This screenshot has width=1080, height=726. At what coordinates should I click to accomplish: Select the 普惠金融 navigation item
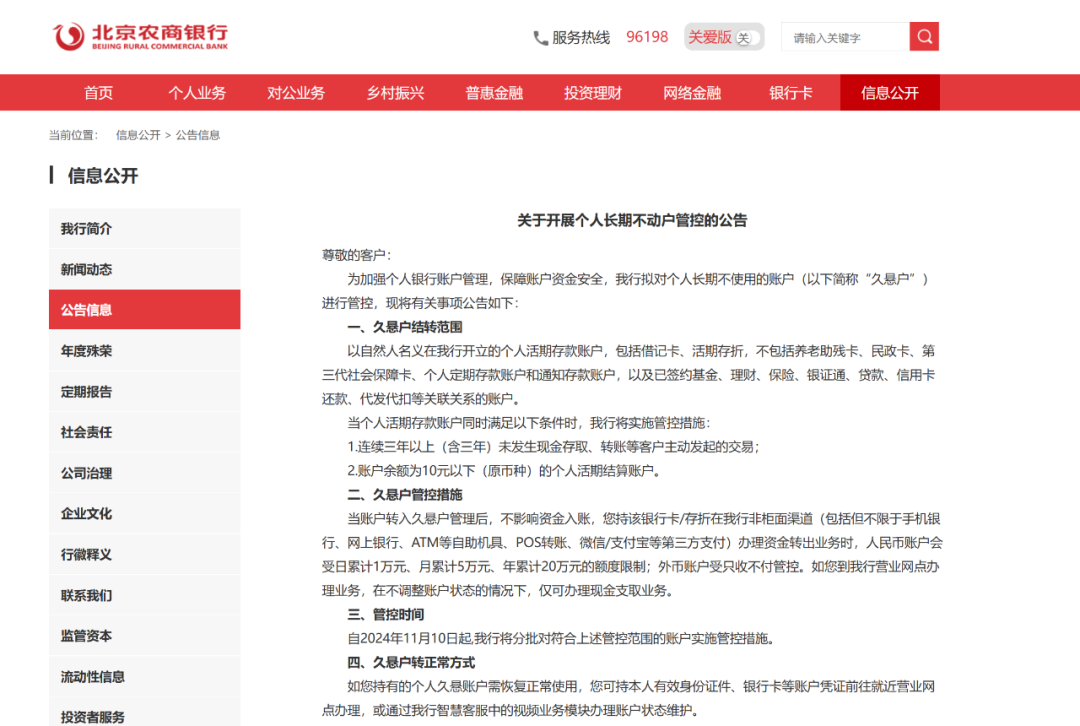493,92
